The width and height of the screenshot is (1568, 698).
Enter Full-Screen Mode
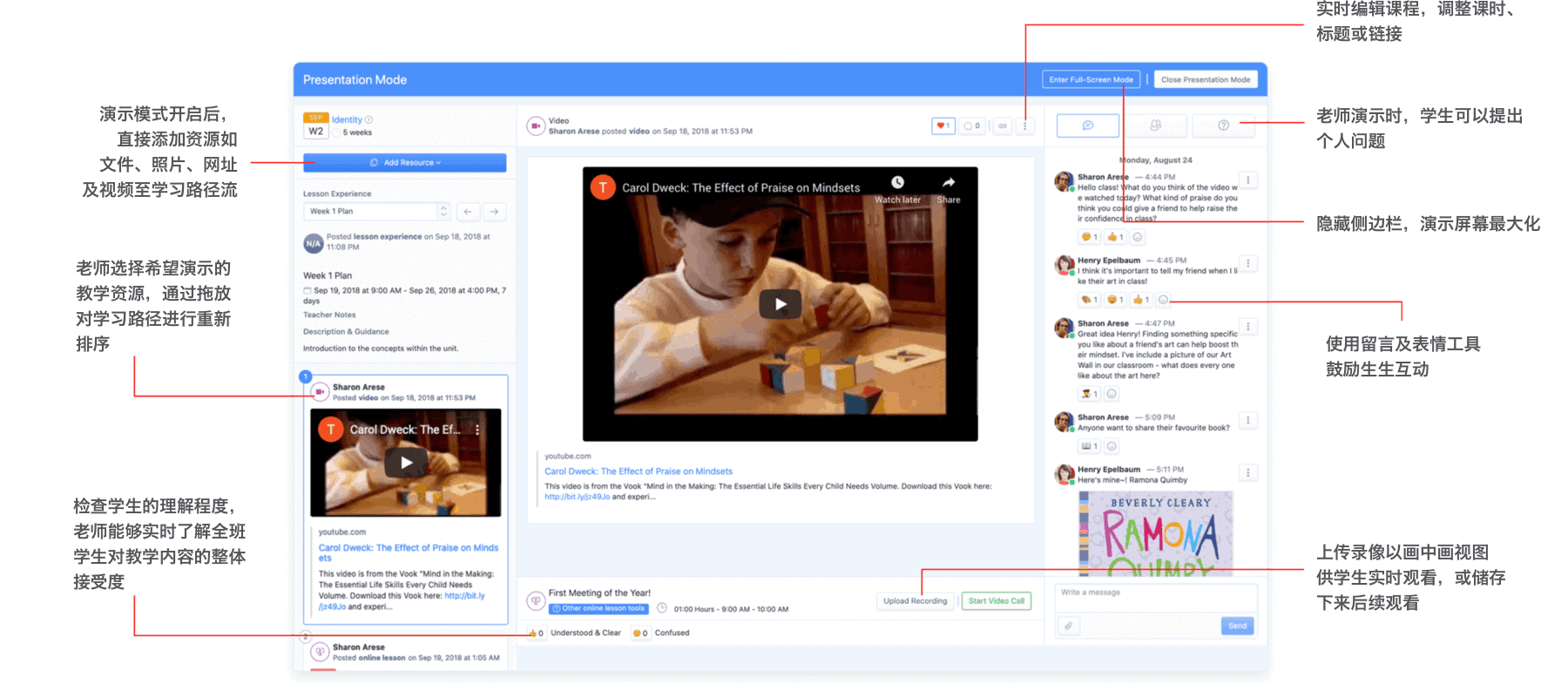(1091, 79)
